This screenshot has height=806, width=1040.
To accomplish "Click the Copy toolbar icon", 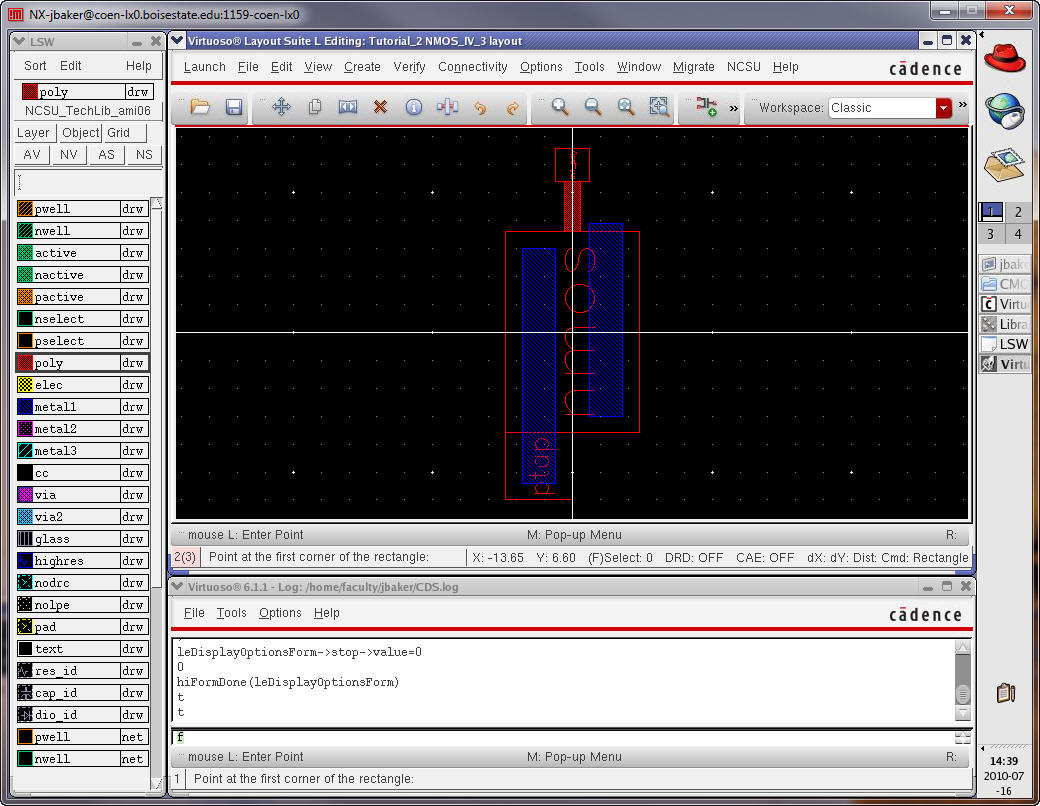I will click(314, 107).
